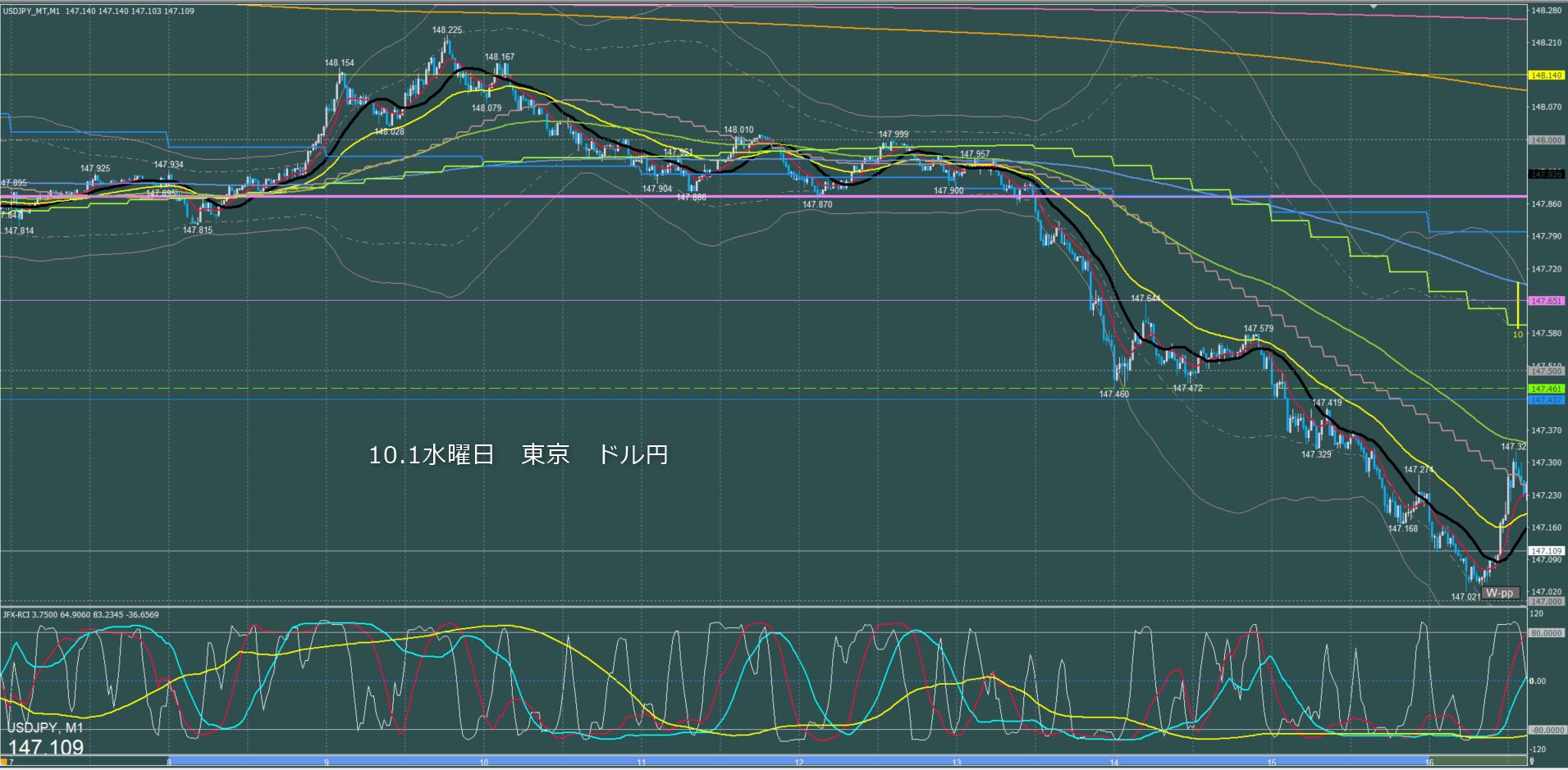Image resolution: width=1568 pixels, height=770 pixels.
Task: Select the 10.1水曜日 東京 ドル円 text label
Action: coord(518,455)
